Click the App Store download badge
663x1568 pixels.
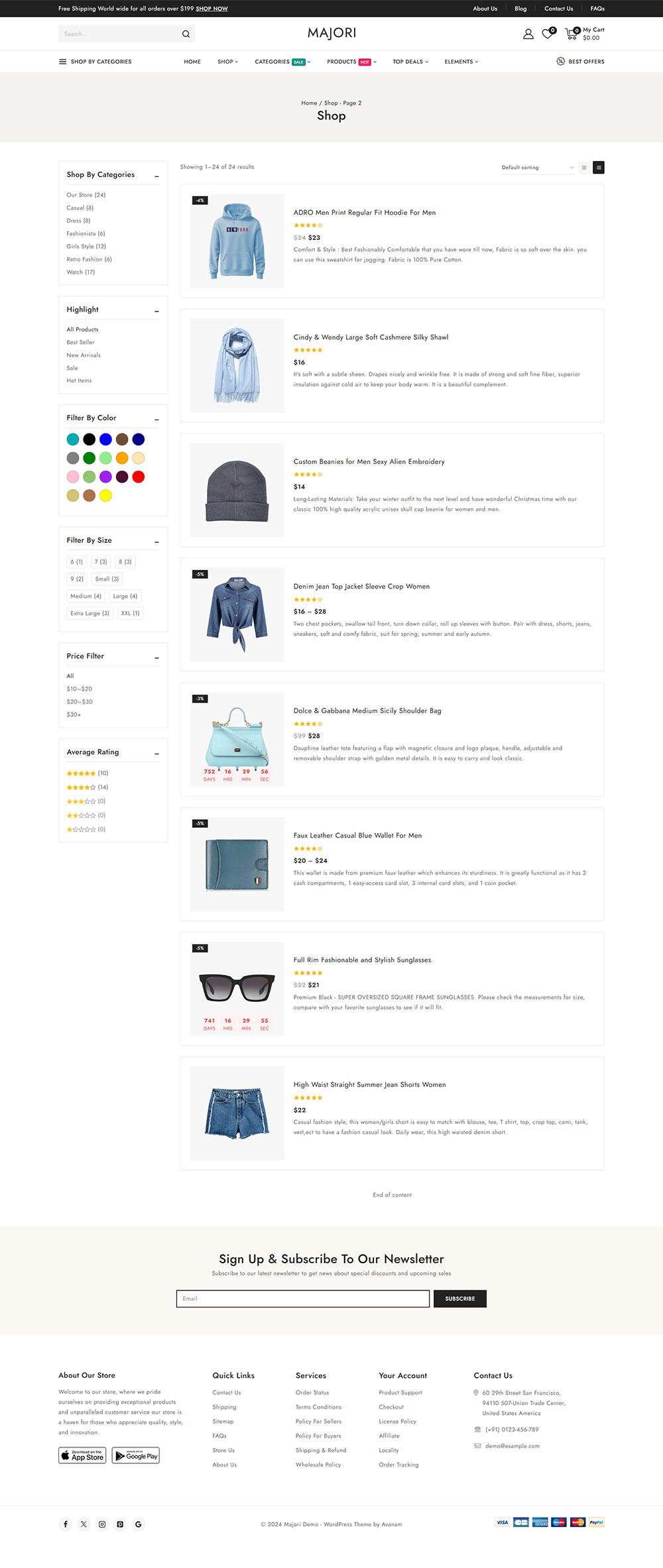82,1456
